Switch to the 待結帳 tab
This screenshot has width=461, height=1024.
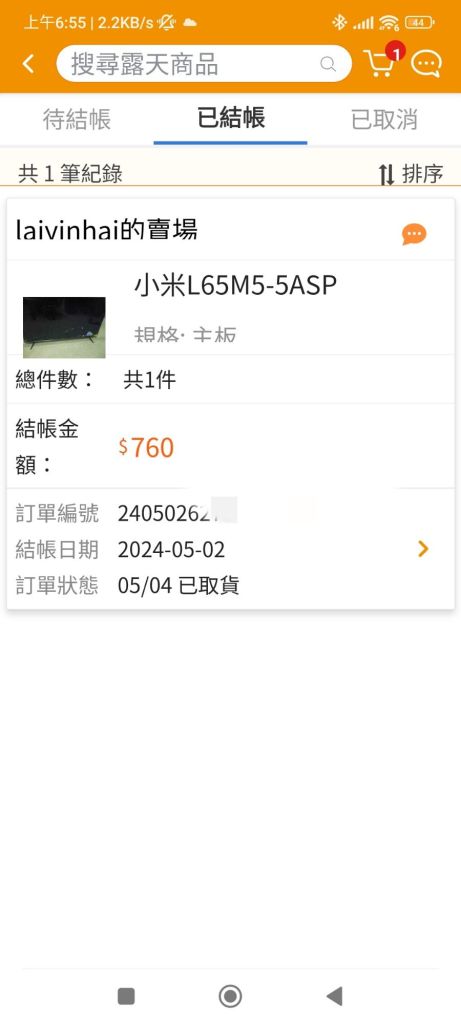77,120
